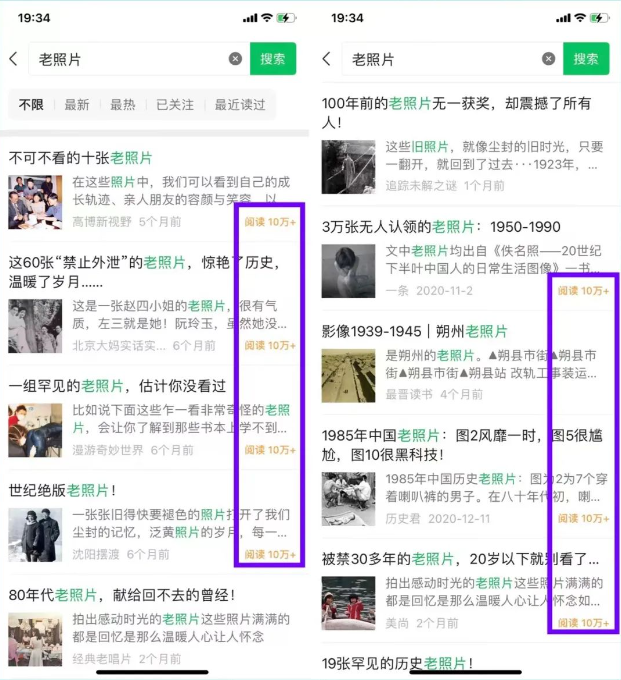Image resolution: width=621 pixels, height=680 pixels.
Task: Select the 最近读过 filter tab
Action: 240,105
